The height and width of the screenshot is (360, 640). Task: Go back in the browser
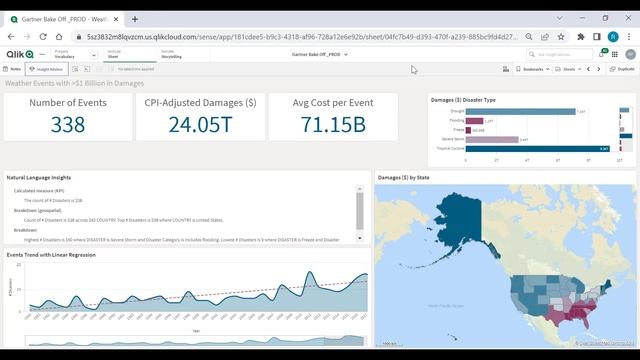(x=11, y=37)
